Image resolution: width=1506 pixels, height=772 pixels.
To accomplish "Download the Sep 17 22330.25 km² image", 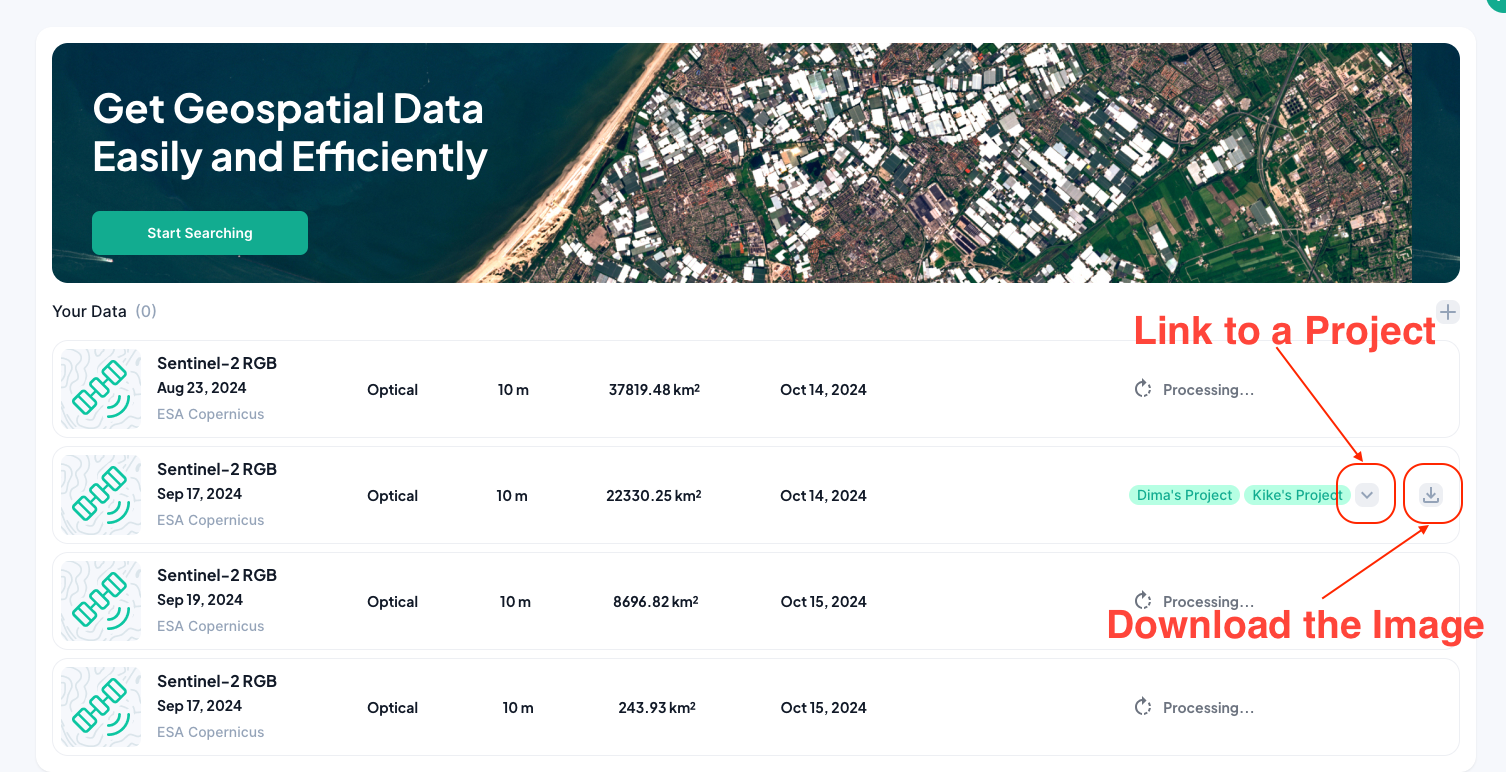I will [x=1431, y=495].
